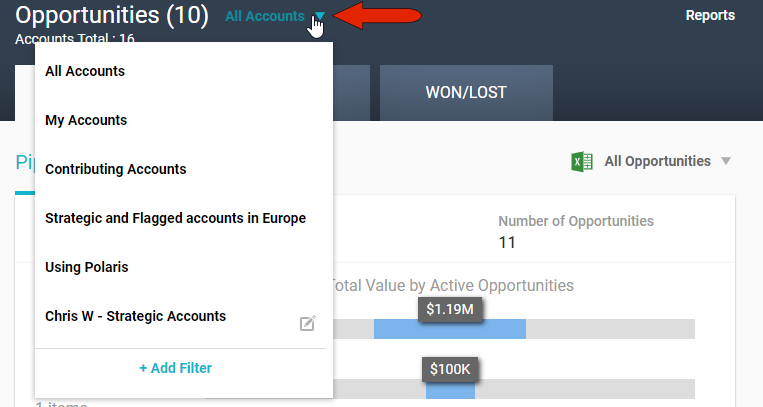Collapse the All Accounts filter arrow in header
The width and height of the screenshot is (763, 407).
click(319, 16)
